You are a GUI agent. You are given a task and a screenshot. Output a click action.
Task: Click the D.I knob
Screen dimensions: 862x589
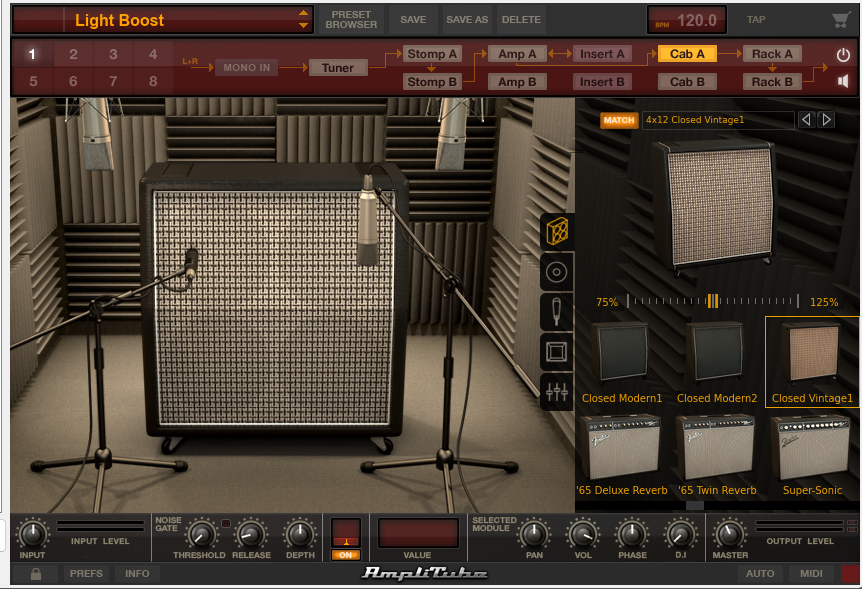(681, 533)
